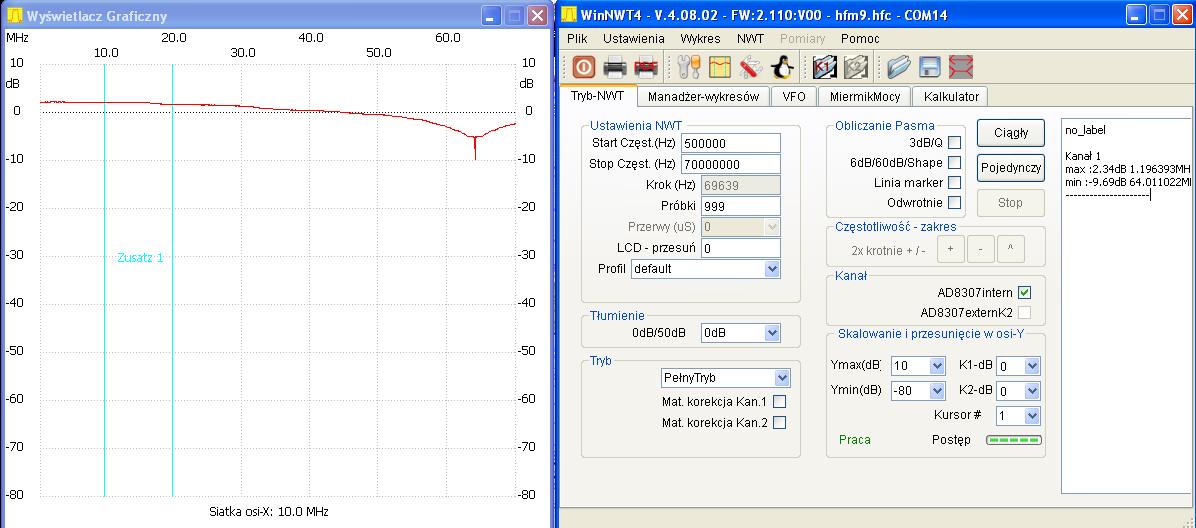Click the K1 channel calibration icon

click(x=825, y=67)
